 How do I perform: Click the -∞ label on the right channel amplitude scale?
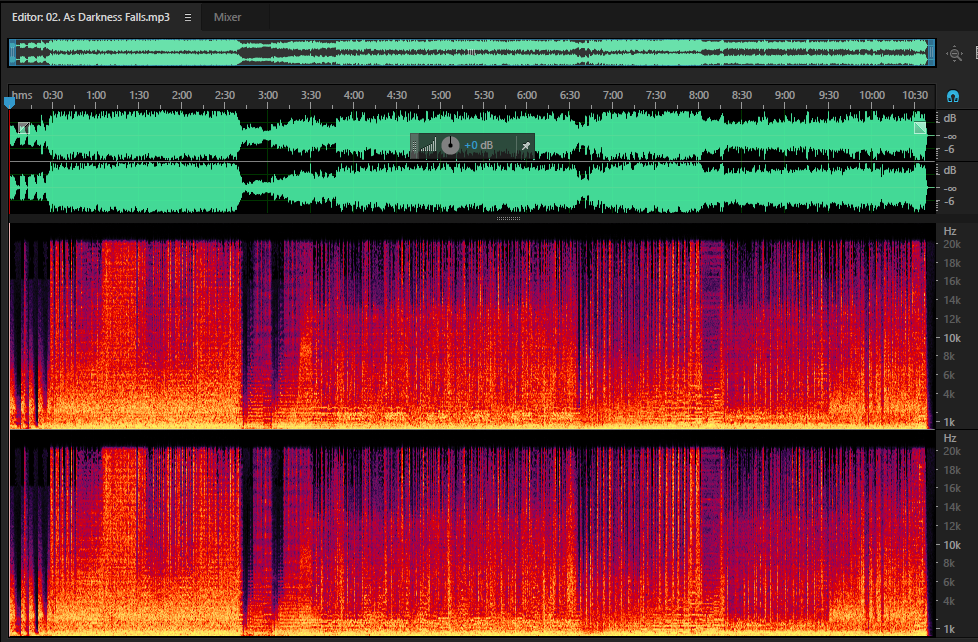click(x=950, y=188)
